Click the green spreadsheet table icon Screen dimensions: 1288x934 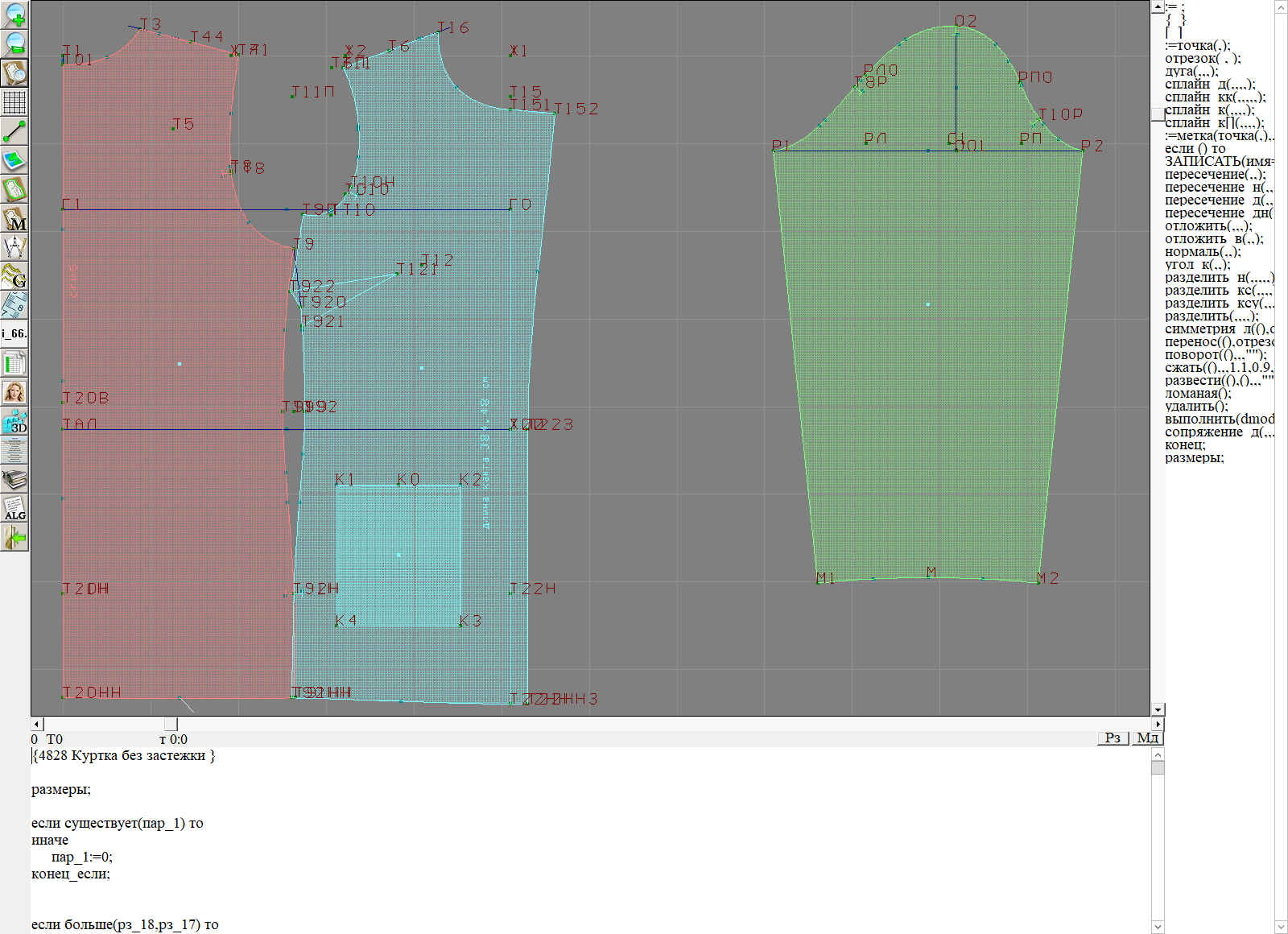[14, 363]
